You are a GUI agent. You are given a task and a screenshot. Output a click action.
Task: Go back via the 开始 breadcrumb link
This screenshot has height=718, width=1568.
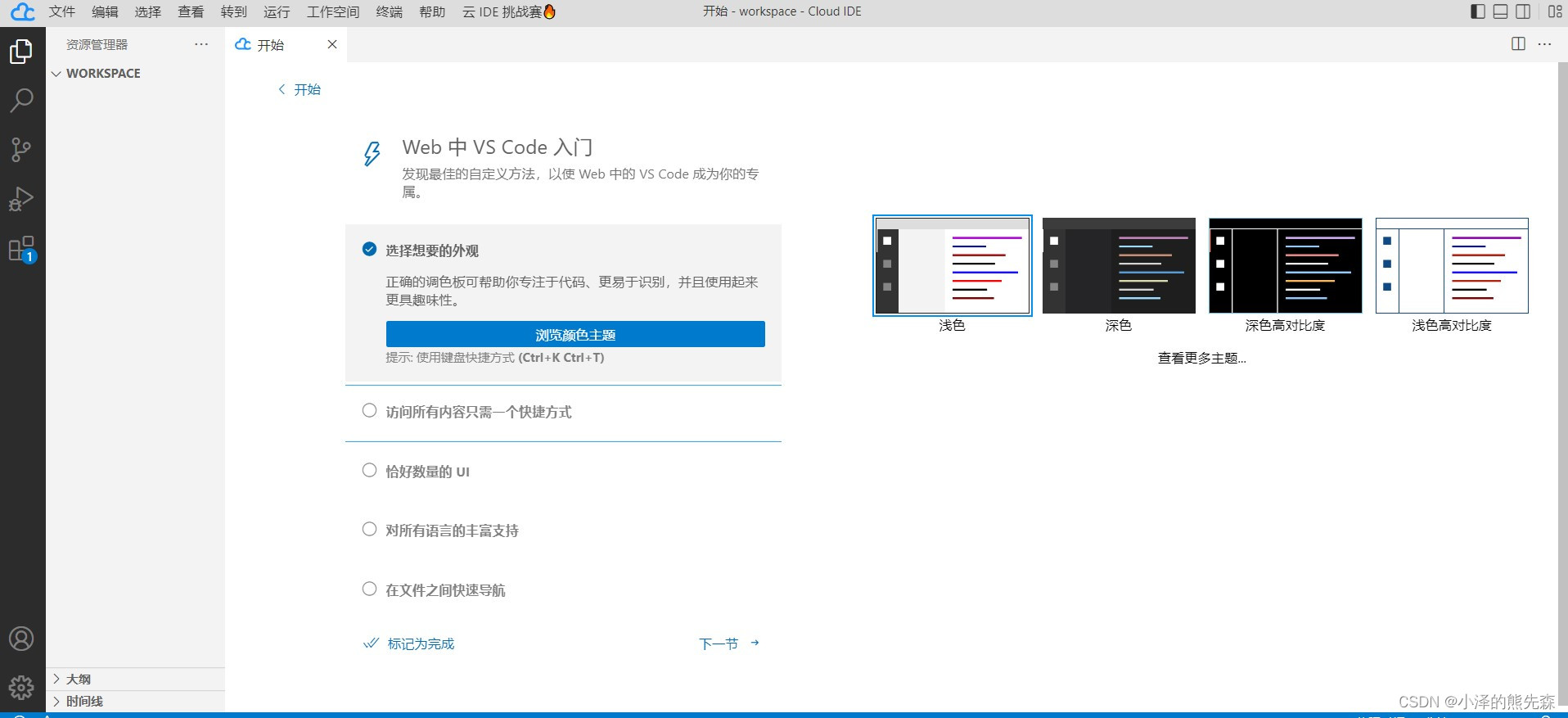[300, 89]
